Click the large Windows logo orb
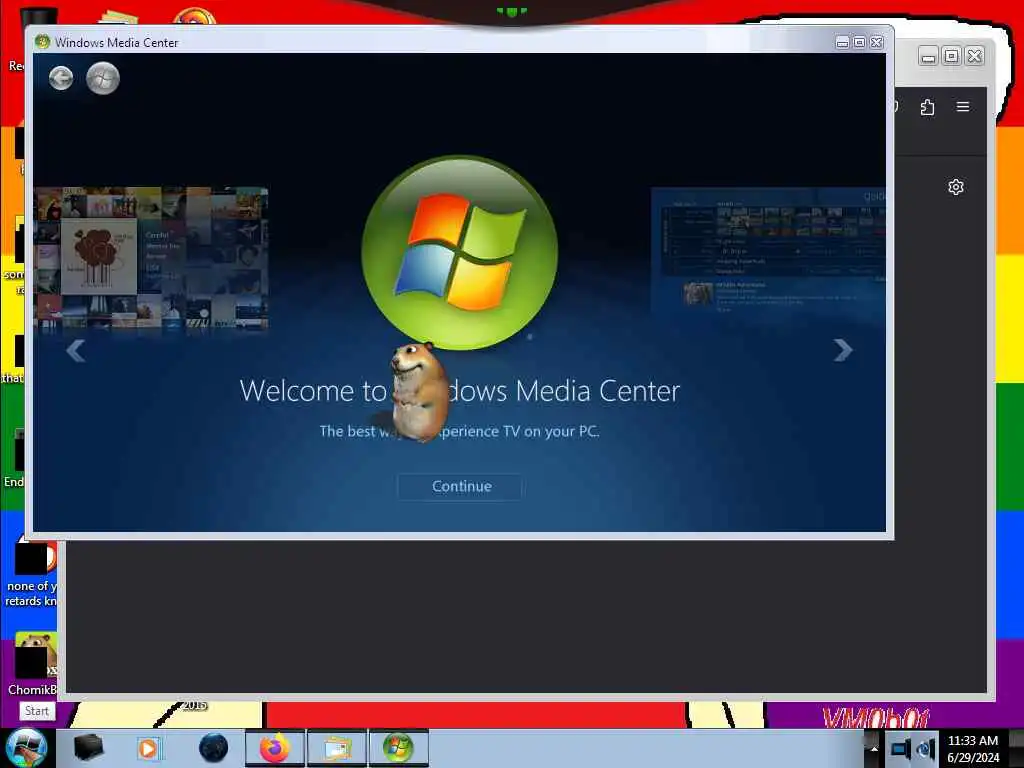 click(x=460, y=252)
